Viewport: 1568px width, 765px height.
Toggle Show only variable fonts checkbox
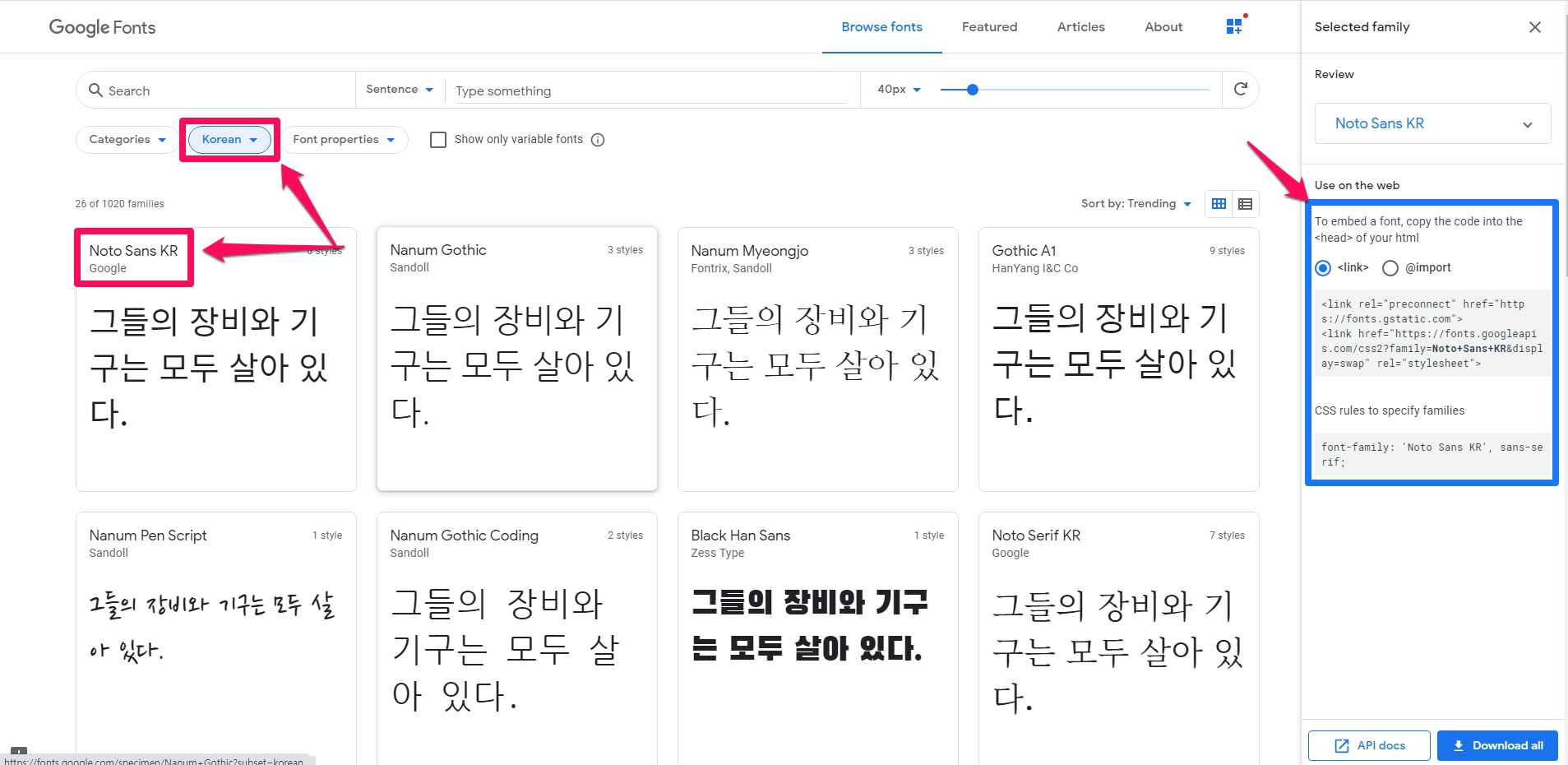point(438,140)
